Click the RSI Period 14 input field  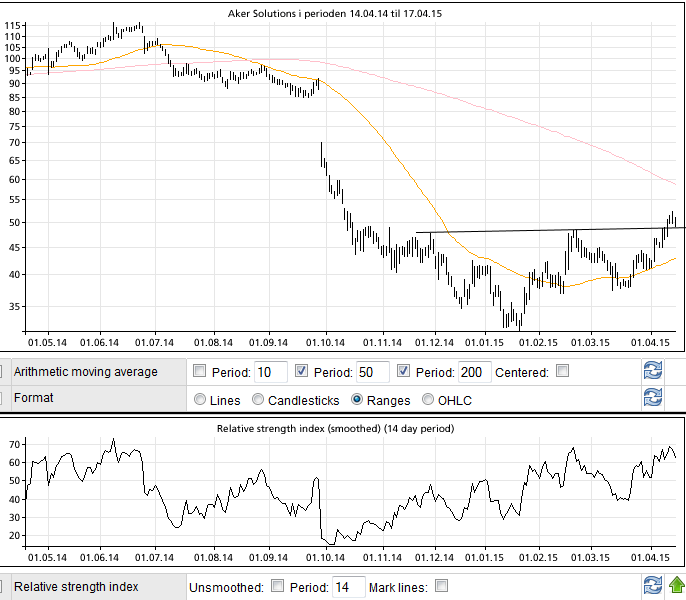click(348, 587)
